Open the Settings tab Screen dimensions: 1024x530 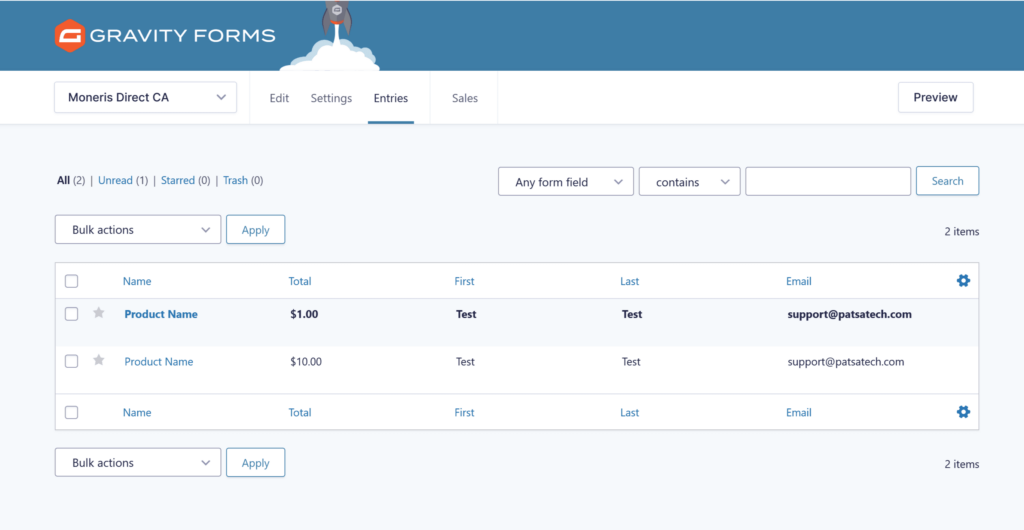[331, 98]
